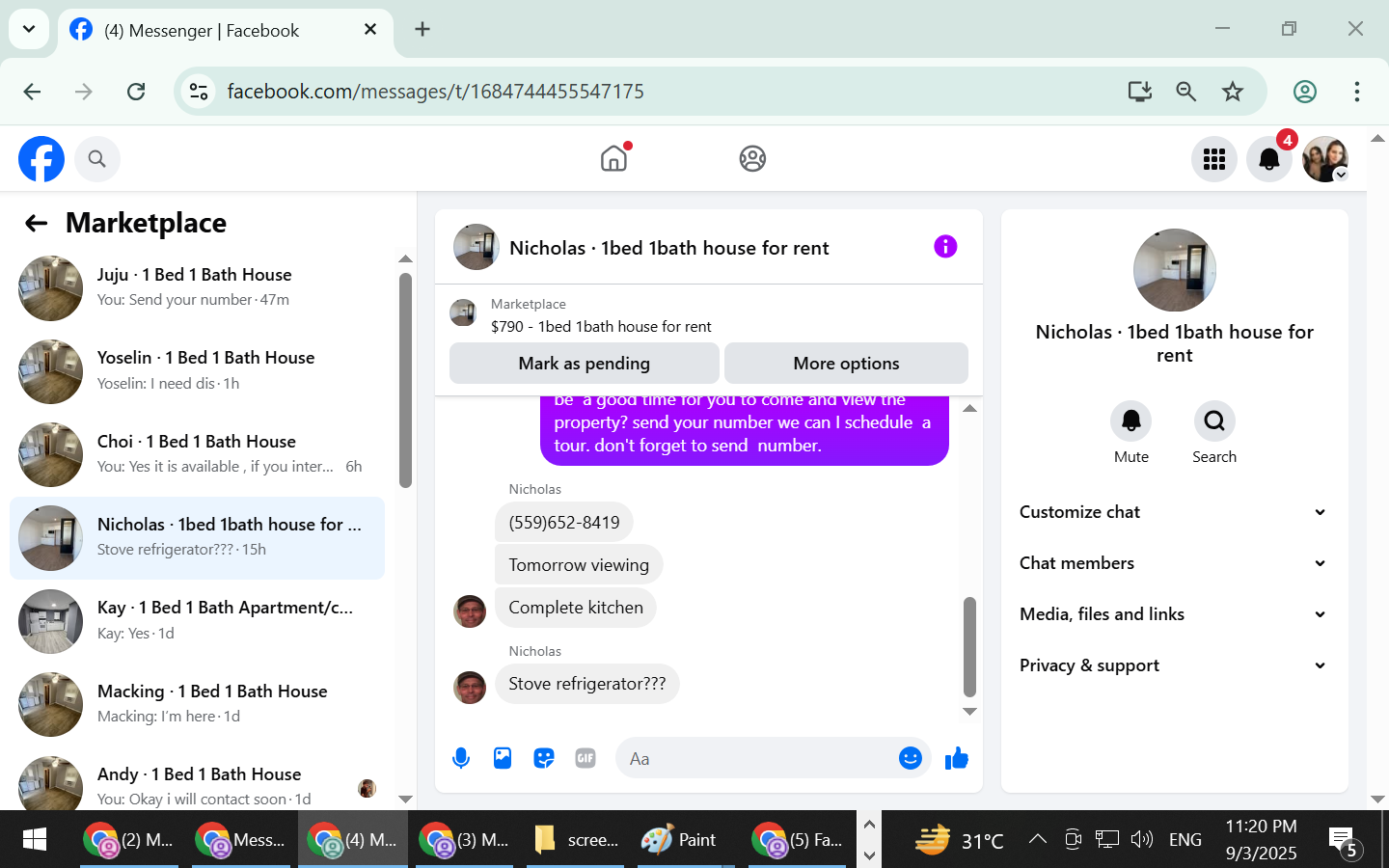Install app icon in address bar
The height and width of the screenshot is (868, 1389).
tap(1140, 92)
